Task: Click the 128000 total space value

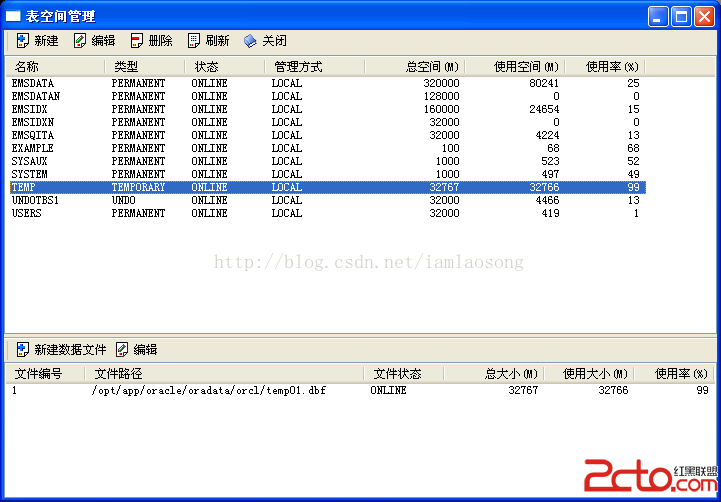Action: (441, 96)
